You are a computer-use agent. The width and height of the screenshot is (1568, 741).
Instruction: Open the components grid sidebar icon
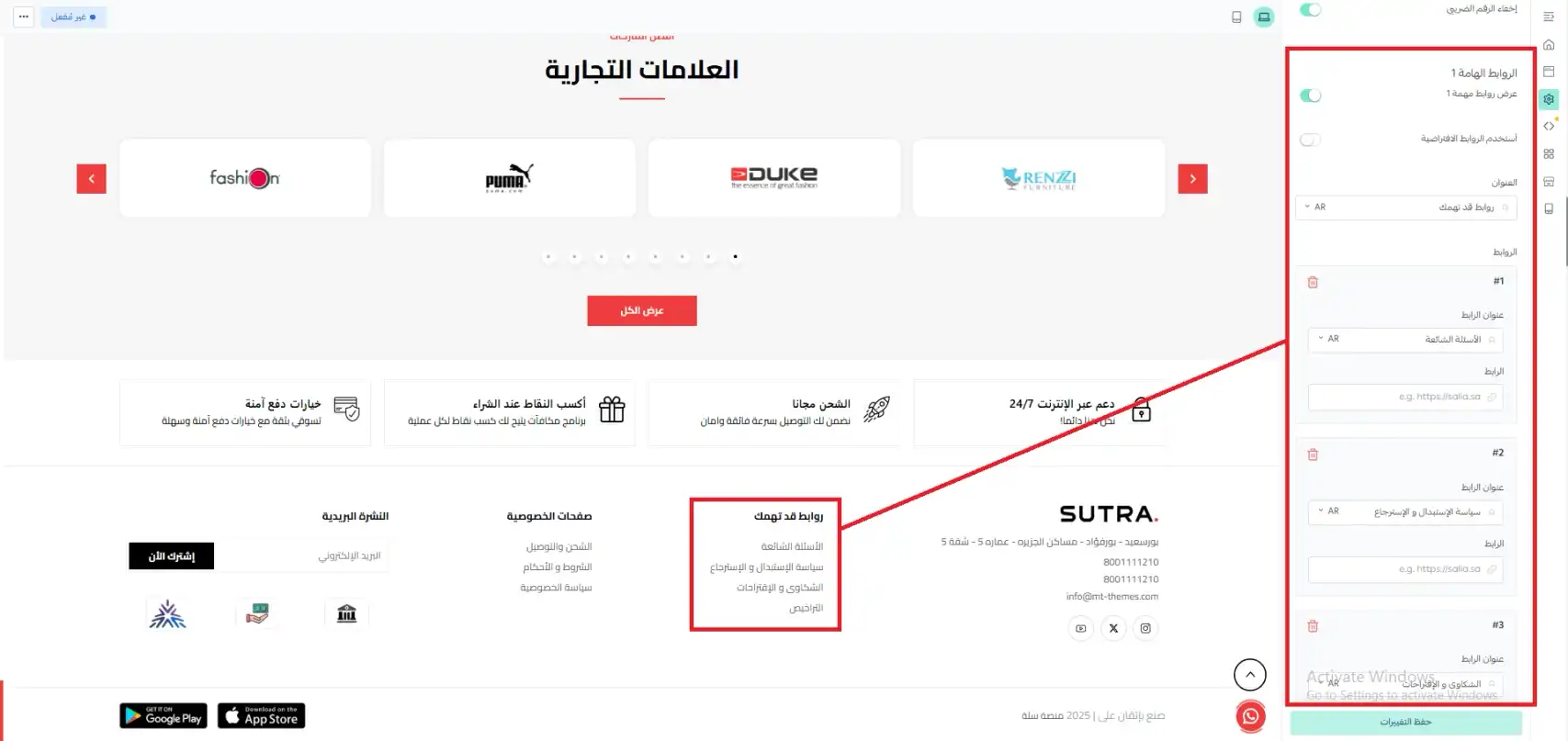[x=1549, y=153]
